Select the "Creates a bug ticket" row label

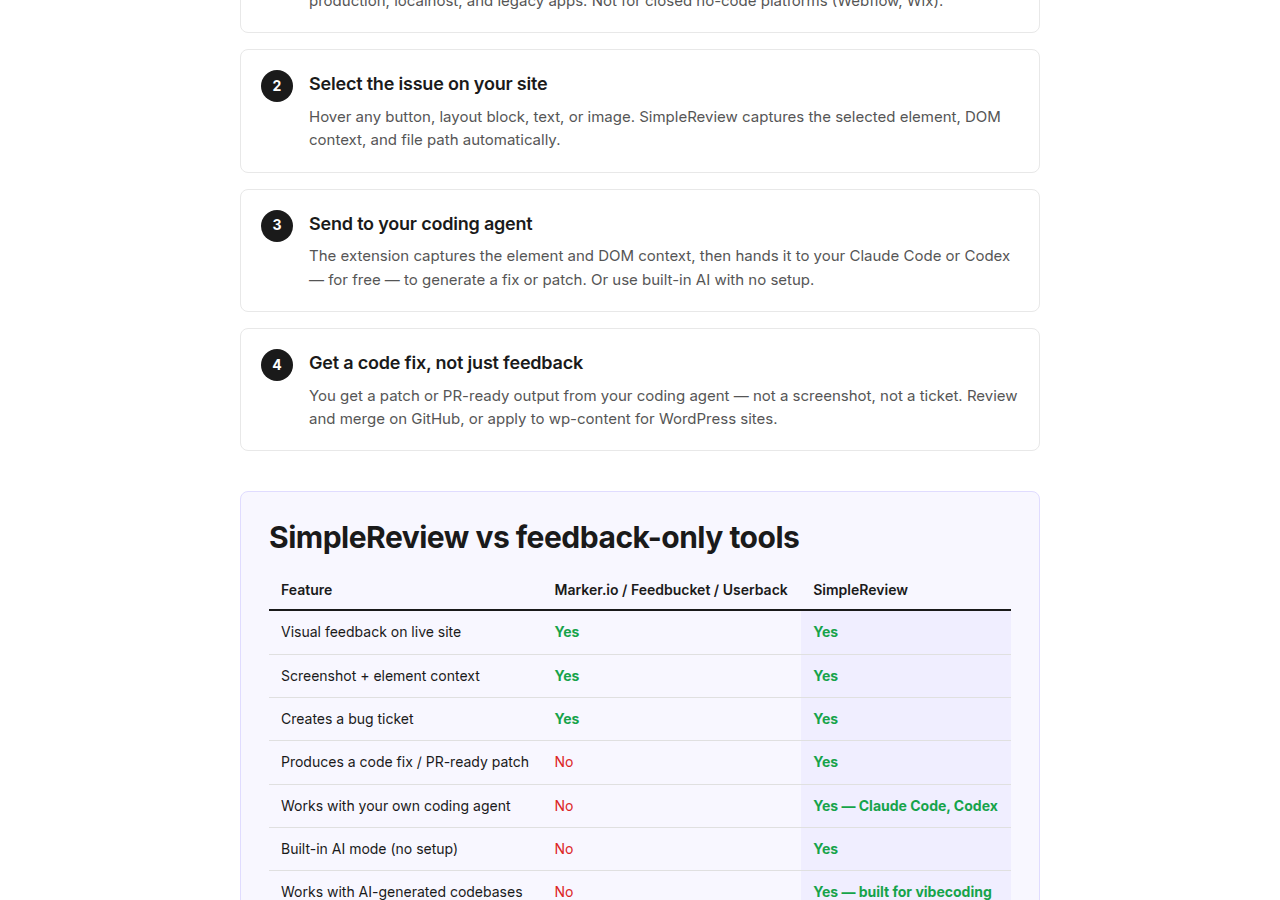coord(347,719)
